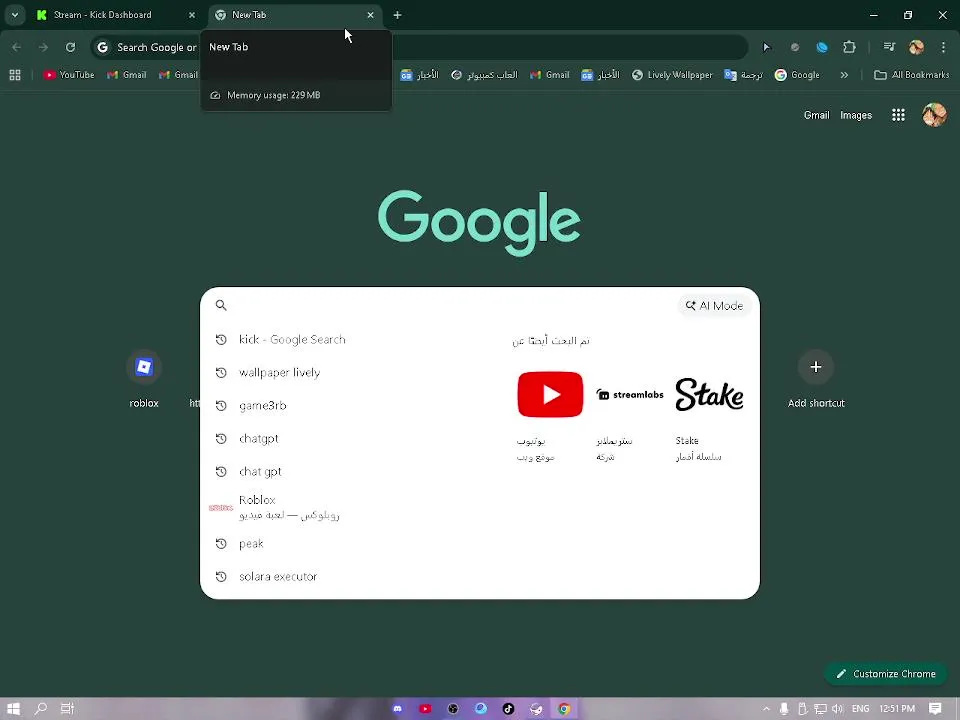Open the tab search dropdown arrow
This screenshot has height=720, width=960.
tap(15, 15)
